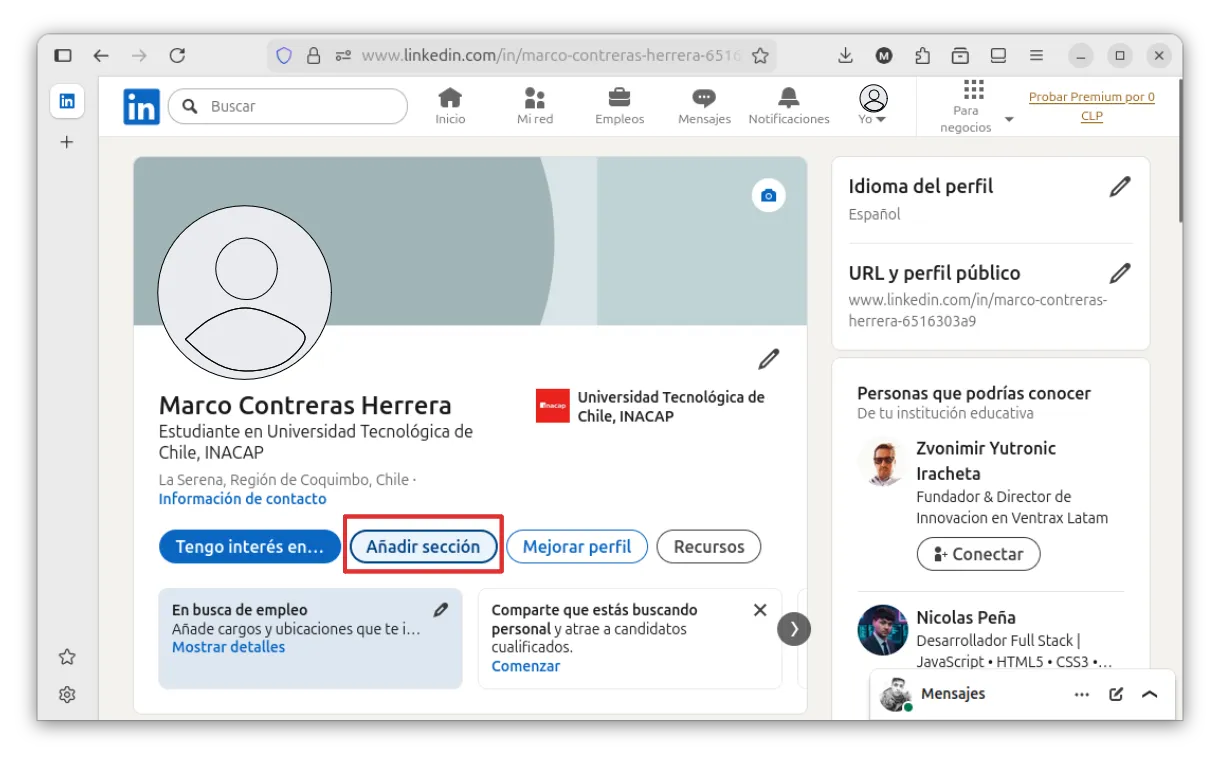This screenshot has width=1220, height=760.
Task: Click Conectar for Zvonimir Yutronic
Action: [x=978, y=554]
